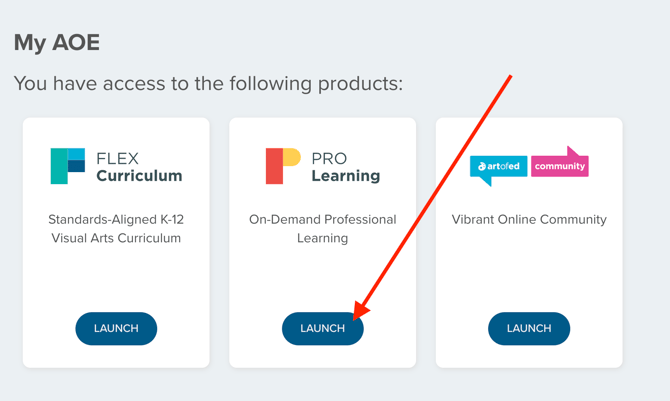Click the tail end of the red arrow
Screen dimensions: 670x401
510,77
